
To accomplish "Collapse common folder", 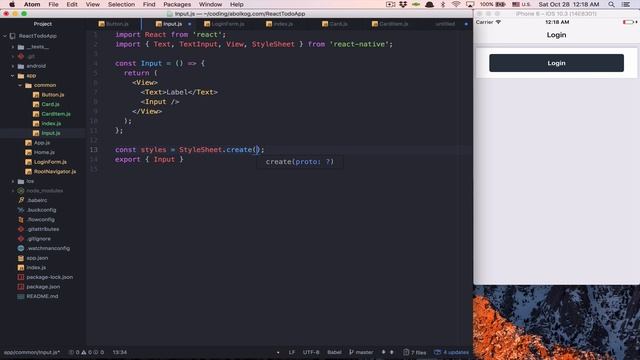I will point(20,85).
